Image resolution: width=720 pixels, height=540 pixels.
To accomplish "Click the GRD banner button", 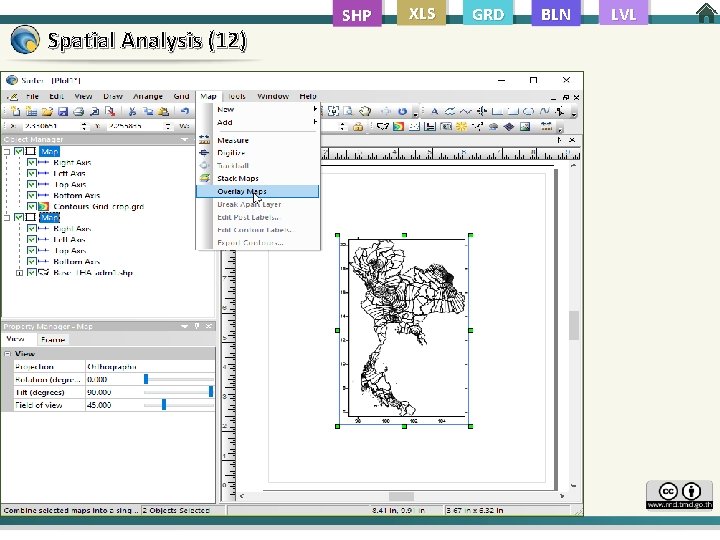I will click(488, 14).
